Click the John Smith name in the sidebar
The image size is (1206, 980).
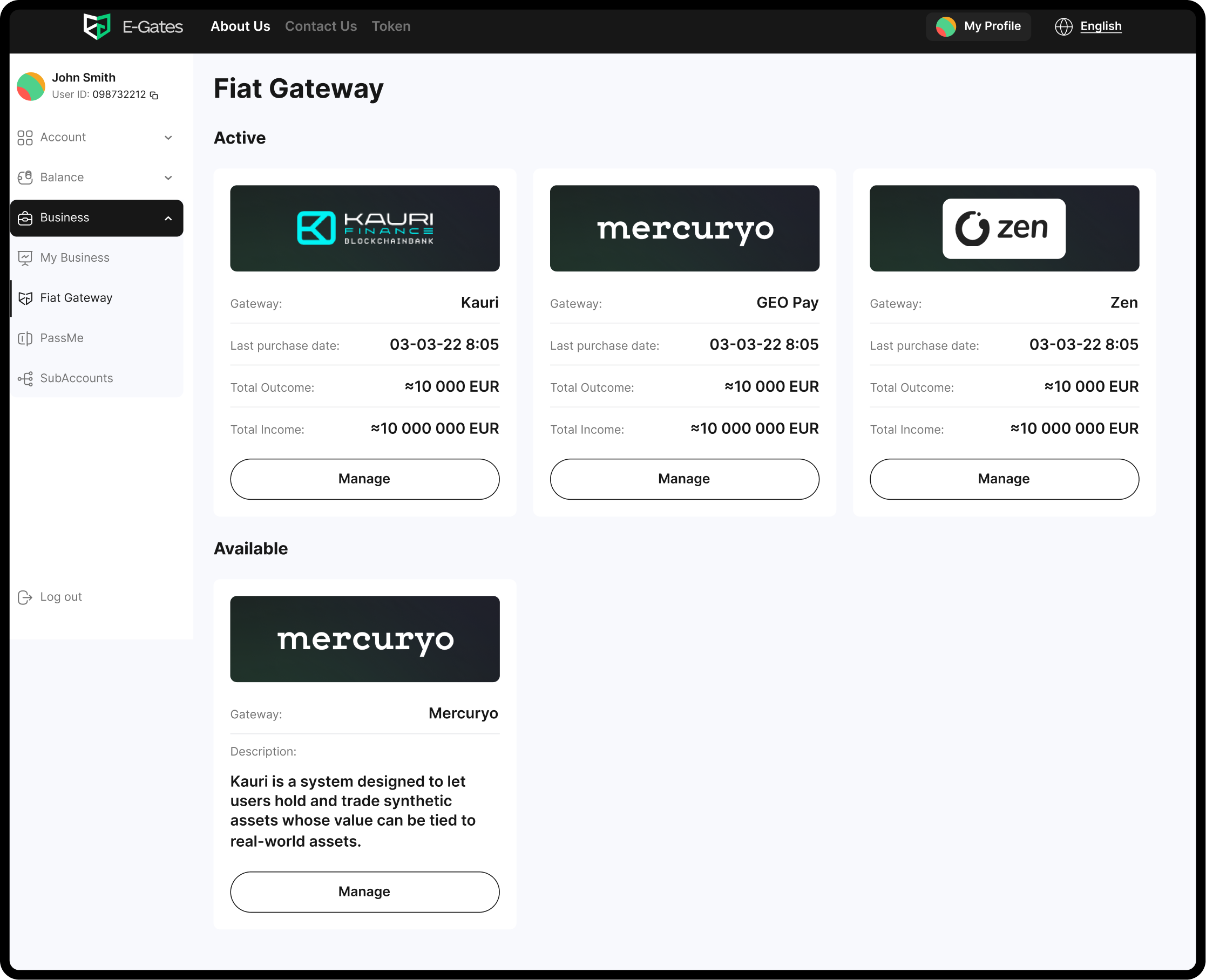(x=84, y=78)
